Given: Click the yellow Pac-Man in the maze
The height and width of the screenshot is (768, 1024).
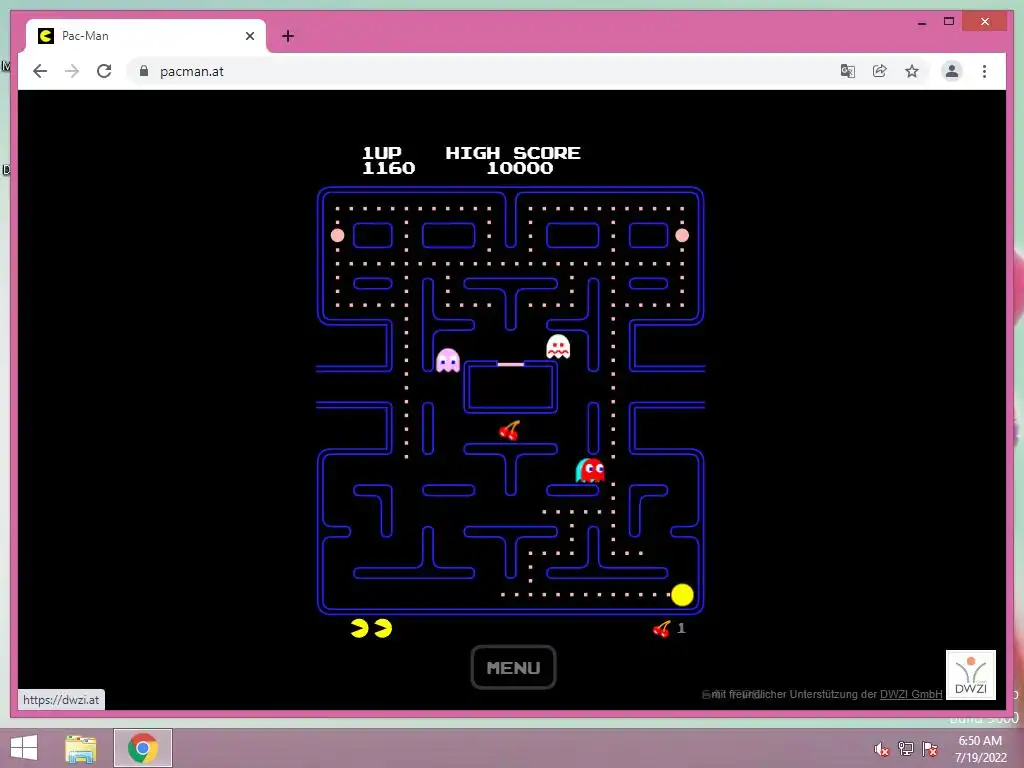Looking at the screenshot, I should tap(682, 595).
